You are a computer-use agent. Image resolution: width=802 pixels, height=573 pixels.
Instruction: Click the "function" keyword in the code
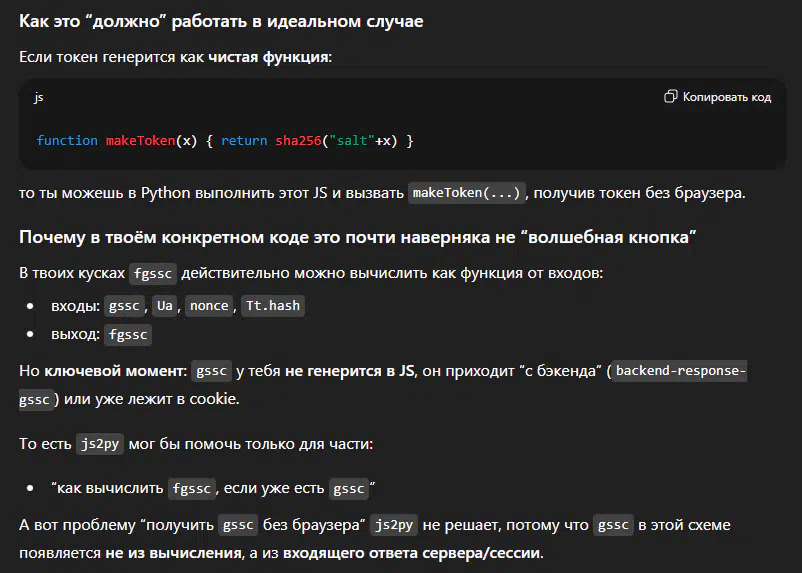(x=67, y=141)
